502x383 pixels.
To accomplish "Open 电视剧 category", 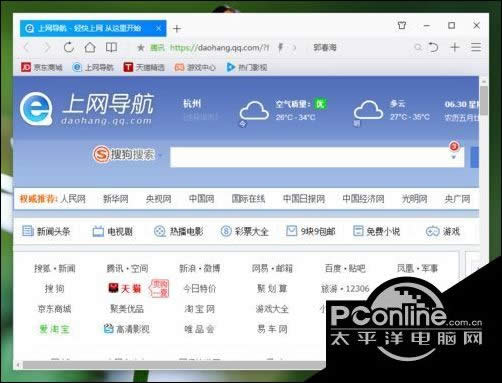I will point(112,231).
